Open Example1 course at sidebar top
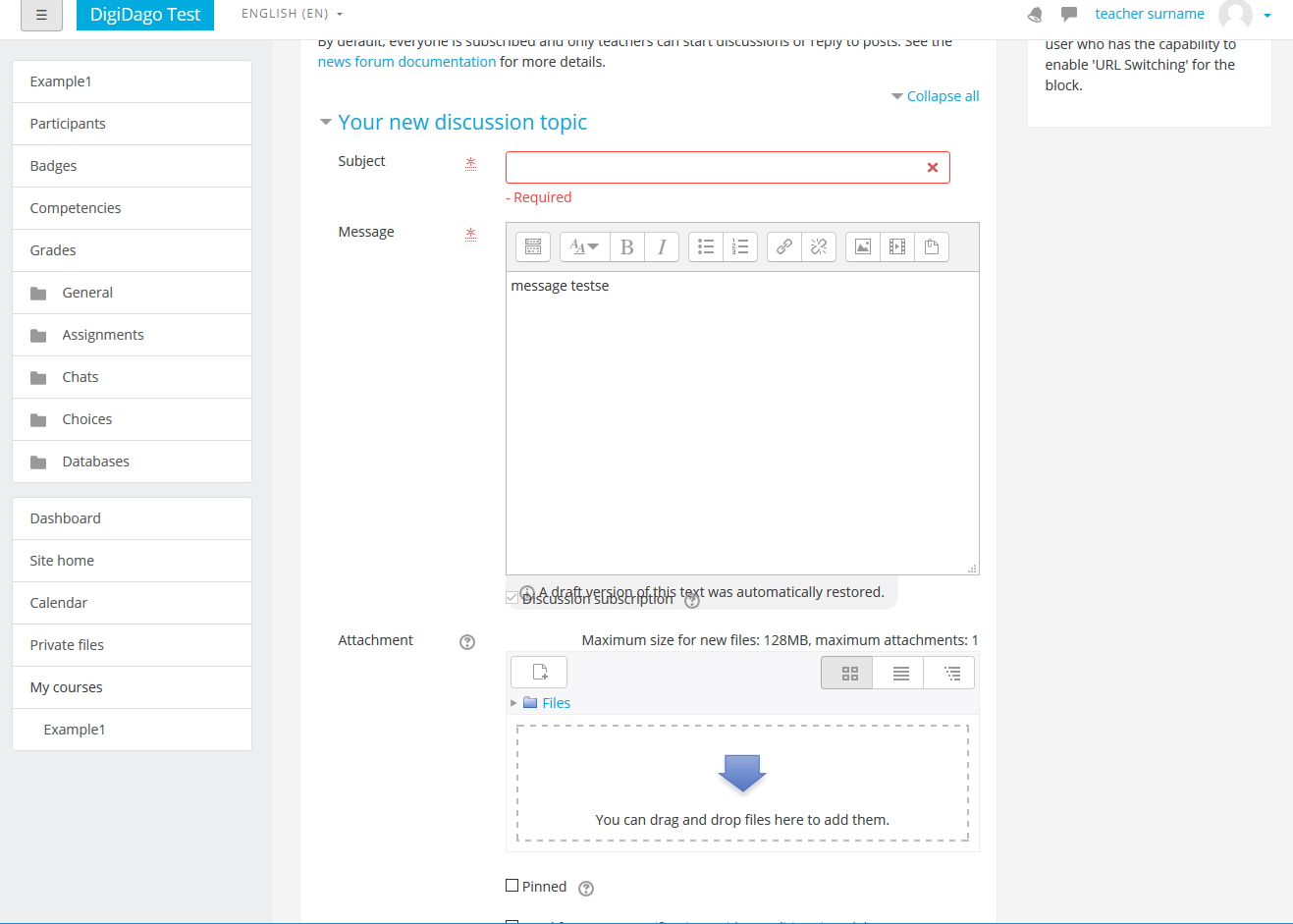The image size is (1293, 924). 132,82
